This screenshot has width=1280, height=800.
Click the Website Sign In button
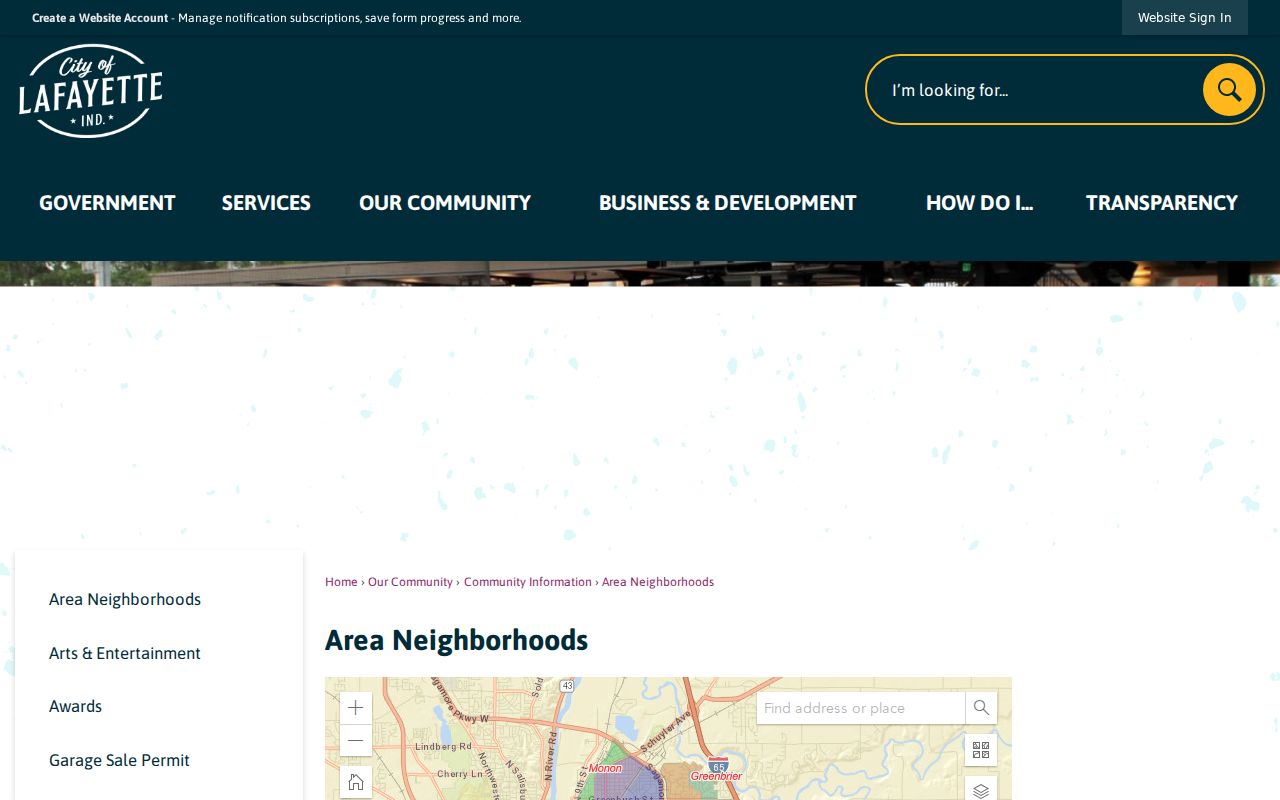pos(1185,17)
